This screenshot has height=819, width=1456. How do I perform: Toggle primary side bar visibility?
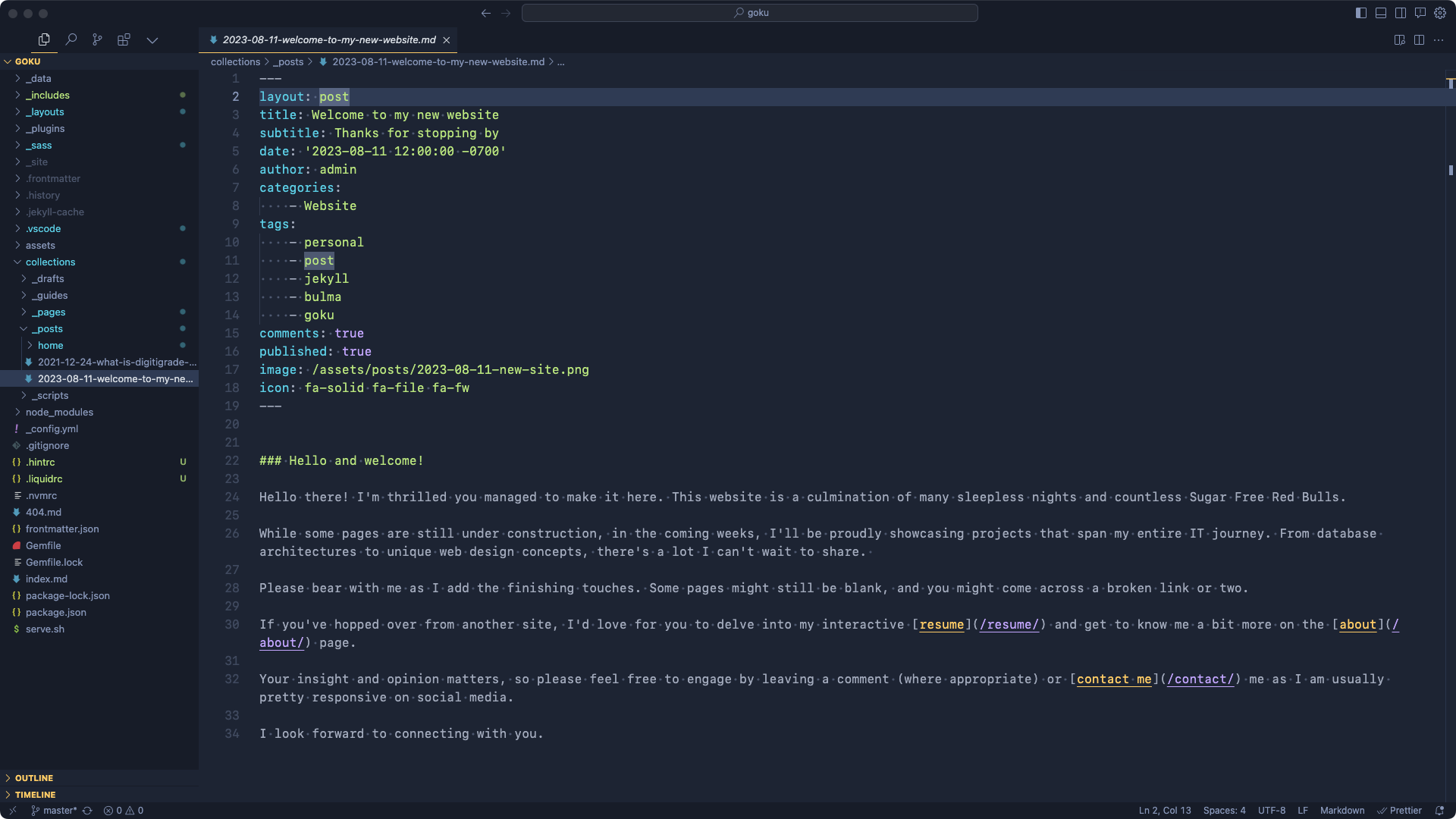(1361, 13)
